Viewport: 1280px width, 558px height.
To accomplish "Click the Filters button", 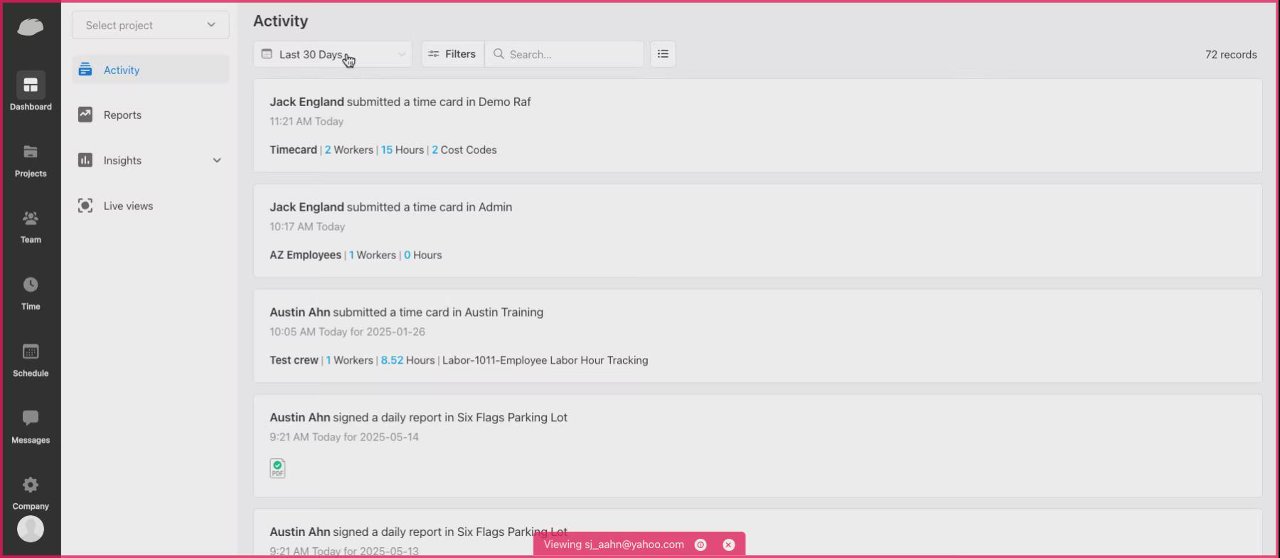I will [452, 54].
